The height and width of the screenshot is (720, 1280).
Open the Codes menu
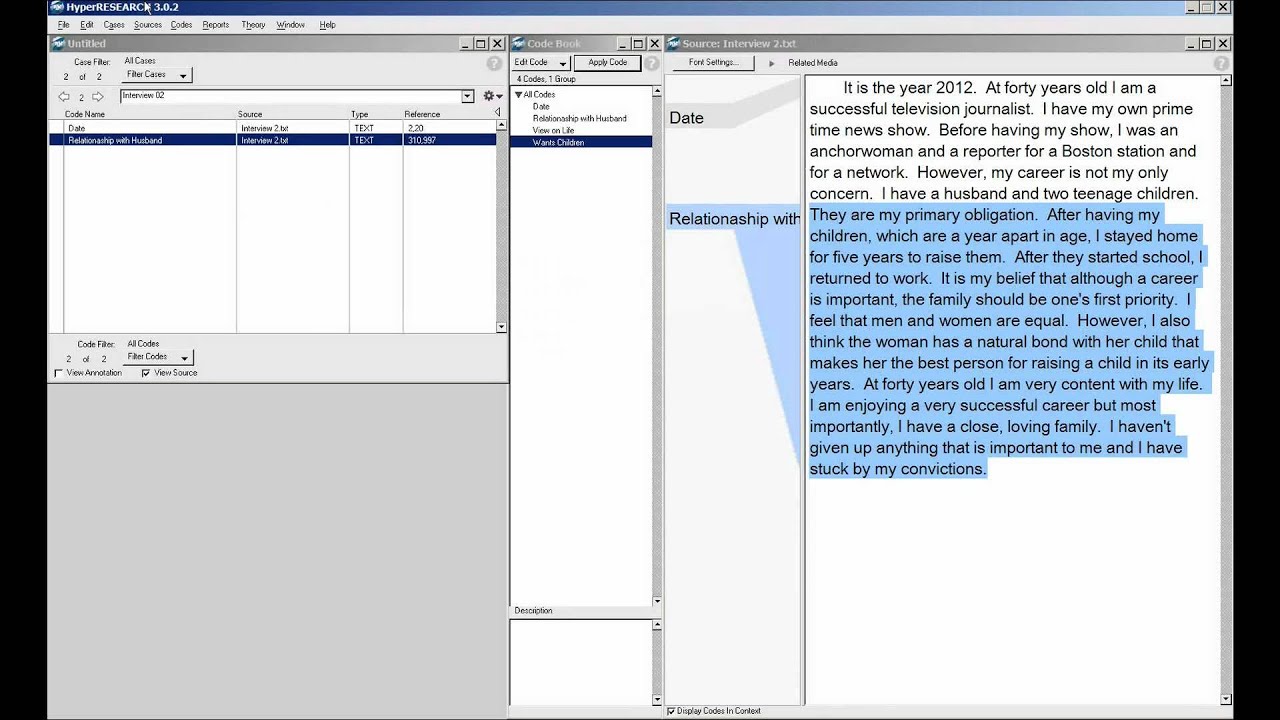click(x=181, y=25)
